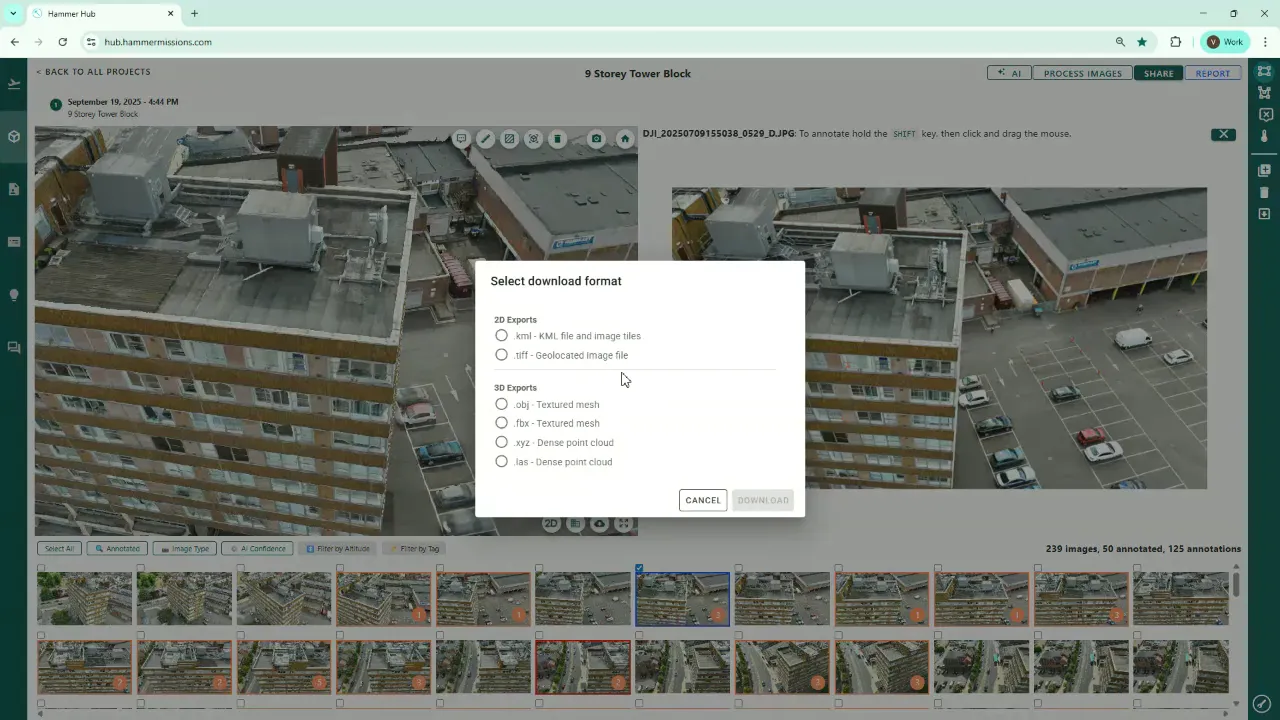
Task: Toggle the 2D view button
Action: 551,523
